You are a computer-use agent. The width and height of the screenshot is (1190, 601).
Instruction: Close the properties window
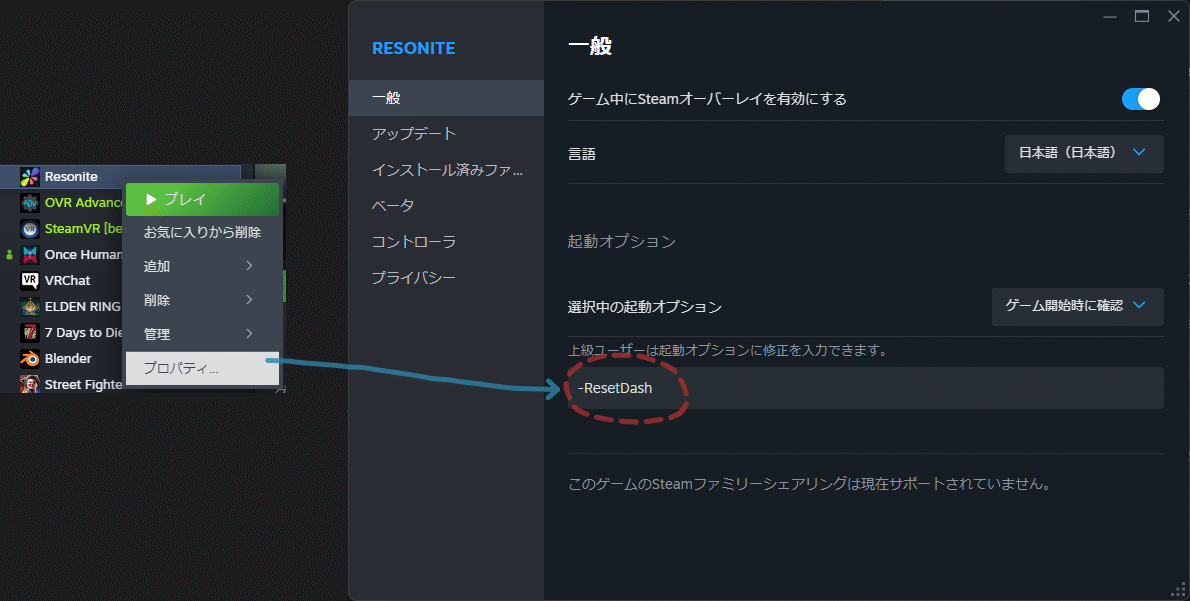point(1173,17)
